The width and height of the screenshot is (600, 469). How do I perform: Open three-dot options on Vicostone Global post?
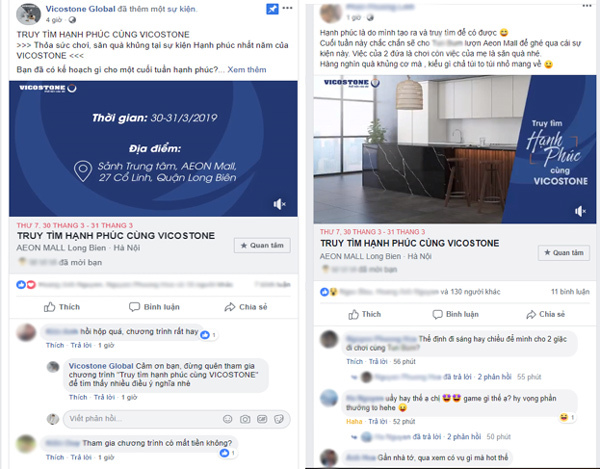pos(287,8)
